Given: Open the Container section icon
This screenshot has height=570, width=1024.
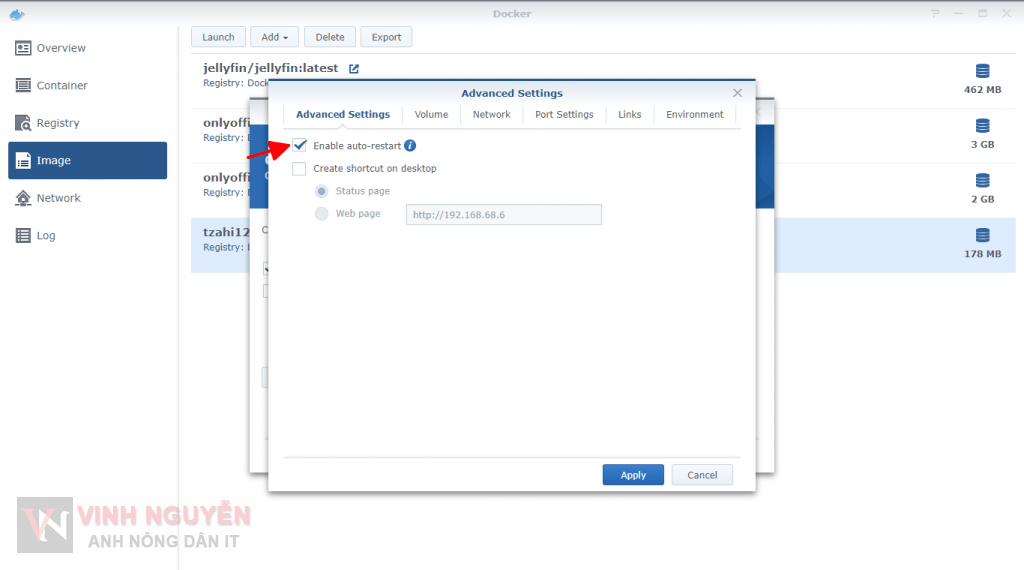Looking at the screenshot, I should (23, 86).
